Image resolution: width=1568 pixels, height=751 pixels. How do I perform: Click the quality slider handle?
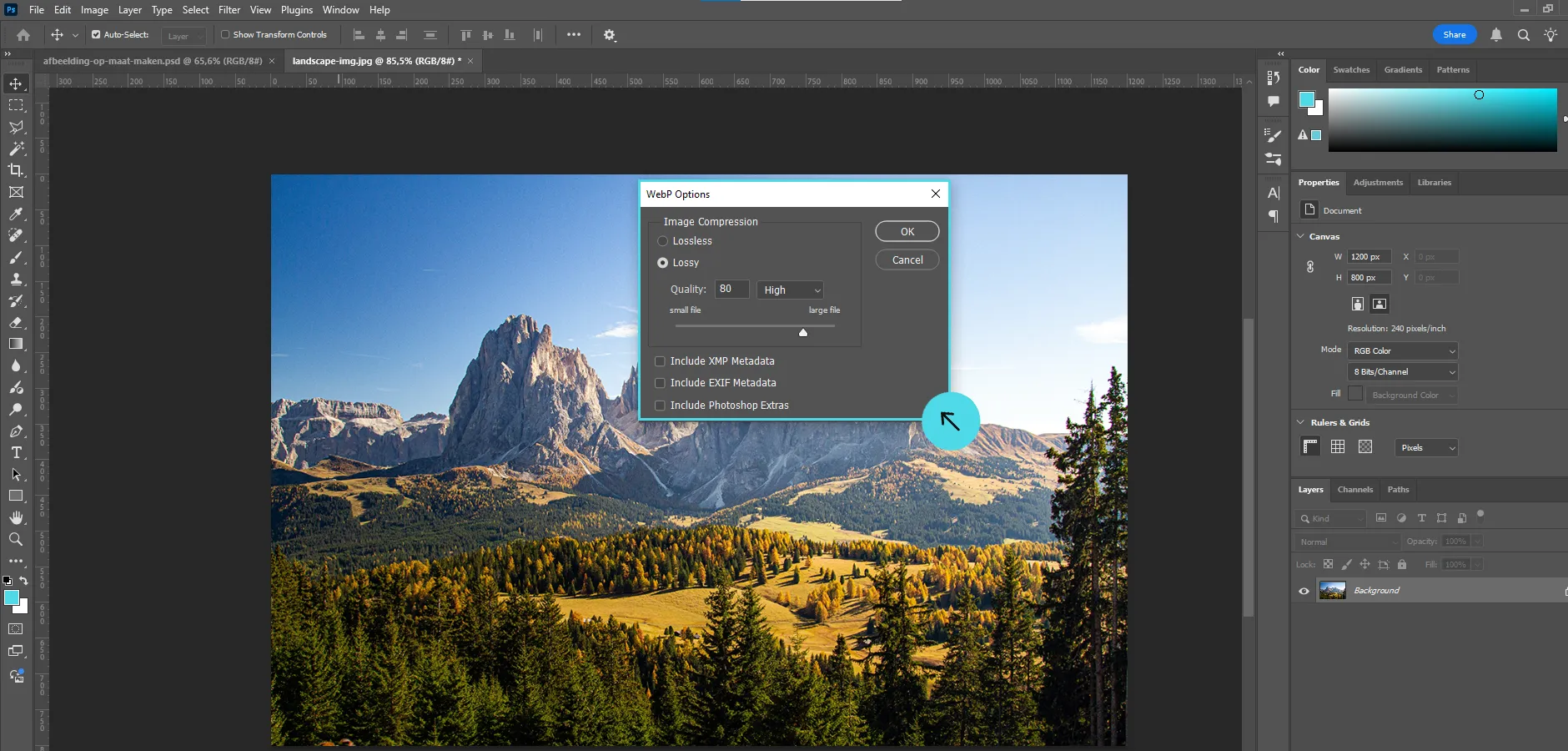tap(803, 332)
